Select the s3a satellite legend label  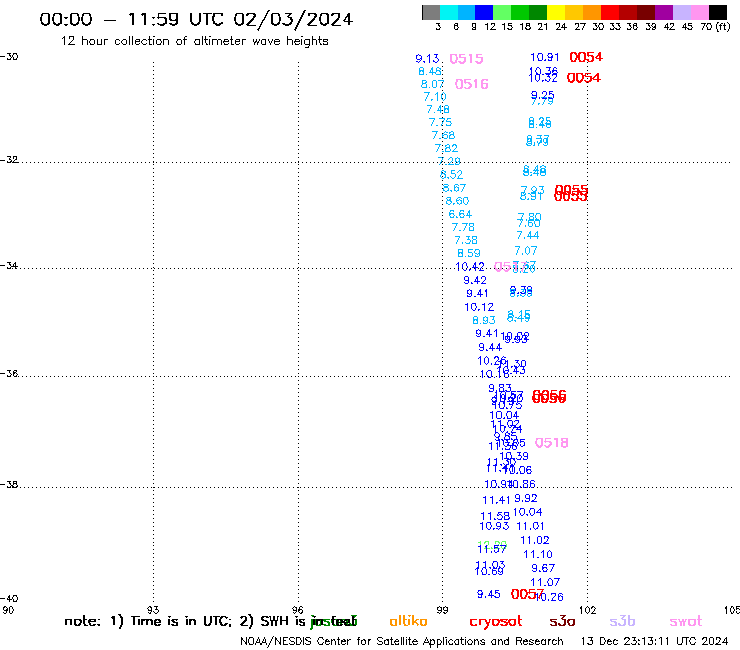[x=562, y=622]
